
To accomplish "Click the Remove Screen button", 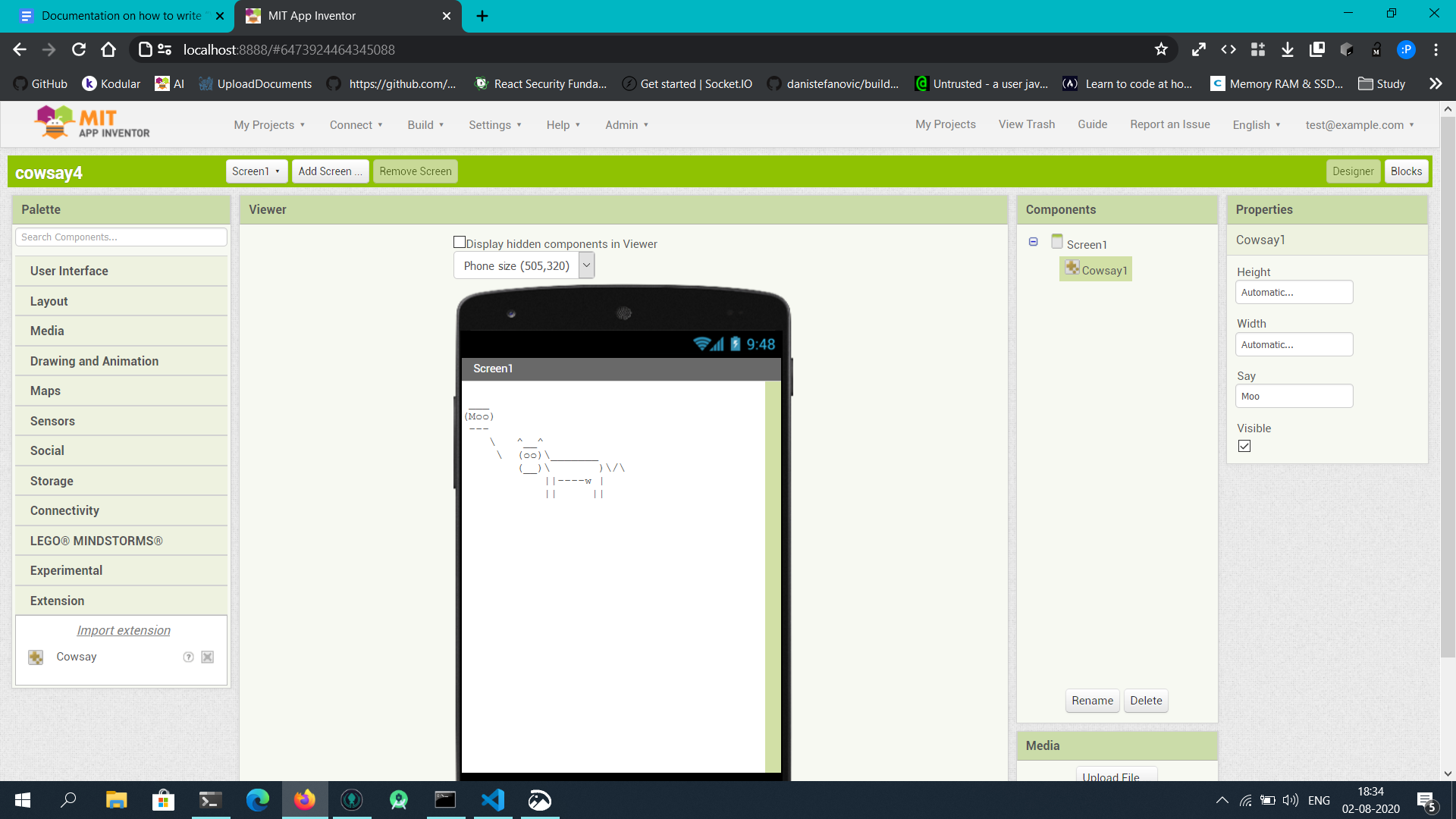I will (x=416, y=171).
